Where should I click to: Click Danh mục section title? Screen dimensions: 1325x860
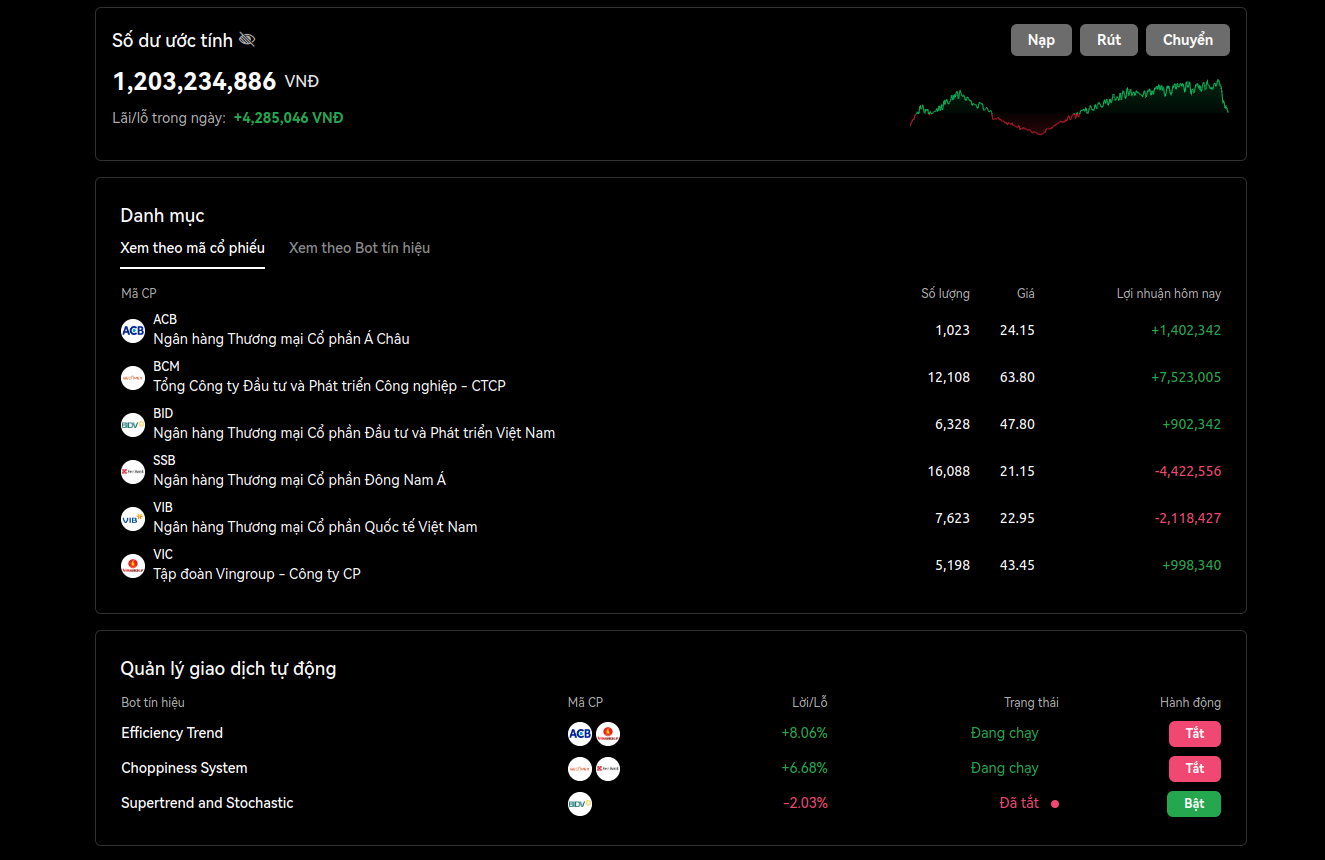162,216
